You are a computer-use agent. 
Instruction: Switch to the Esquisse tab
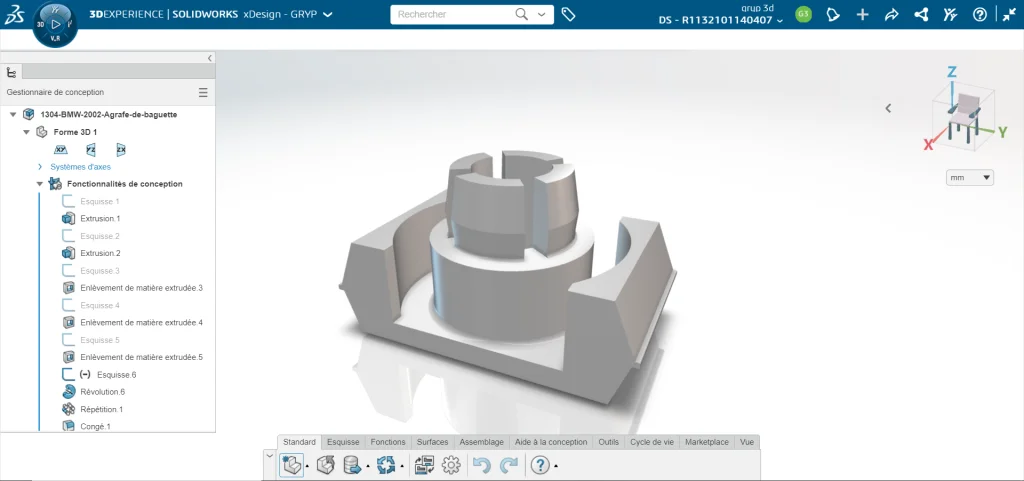pos(343,442)
